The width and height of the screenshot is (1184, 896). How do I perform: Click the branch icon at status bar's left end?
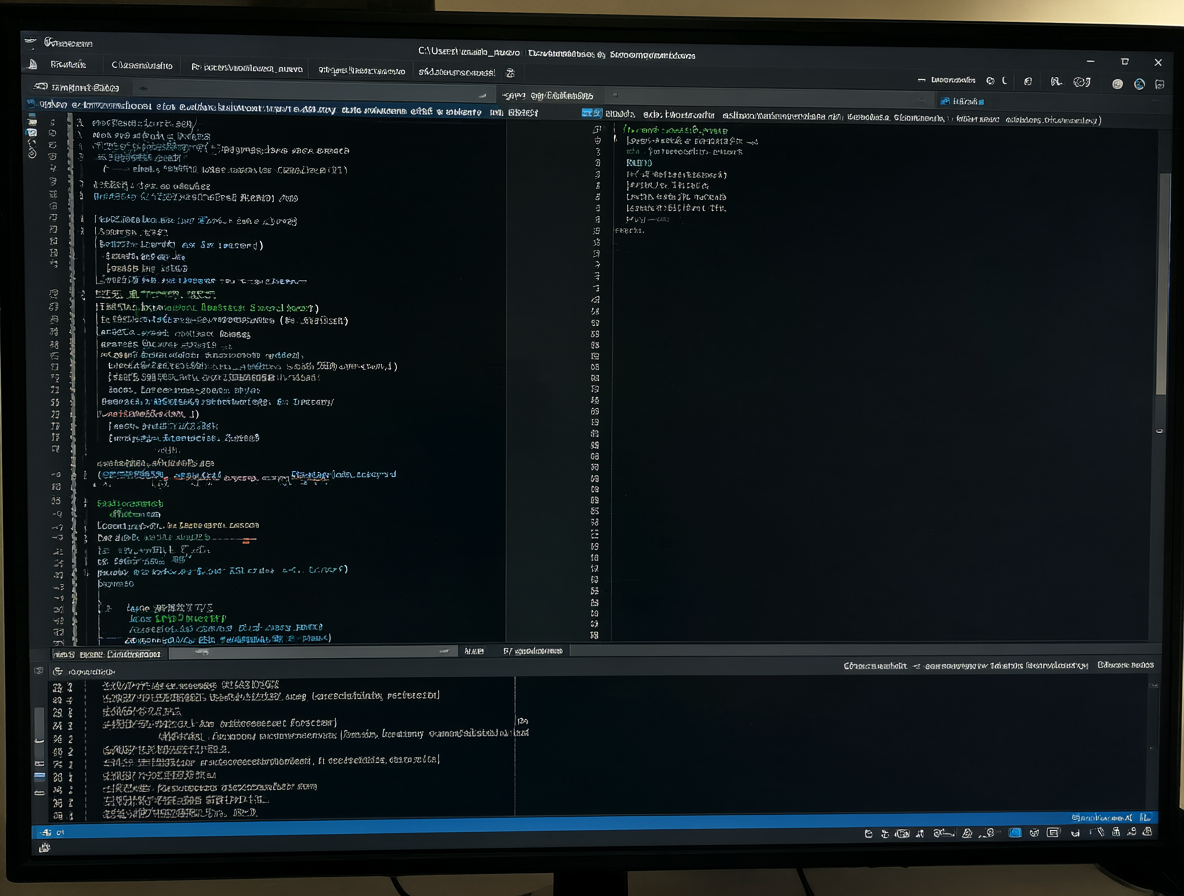pyautogui.click(x=47, y=832)
